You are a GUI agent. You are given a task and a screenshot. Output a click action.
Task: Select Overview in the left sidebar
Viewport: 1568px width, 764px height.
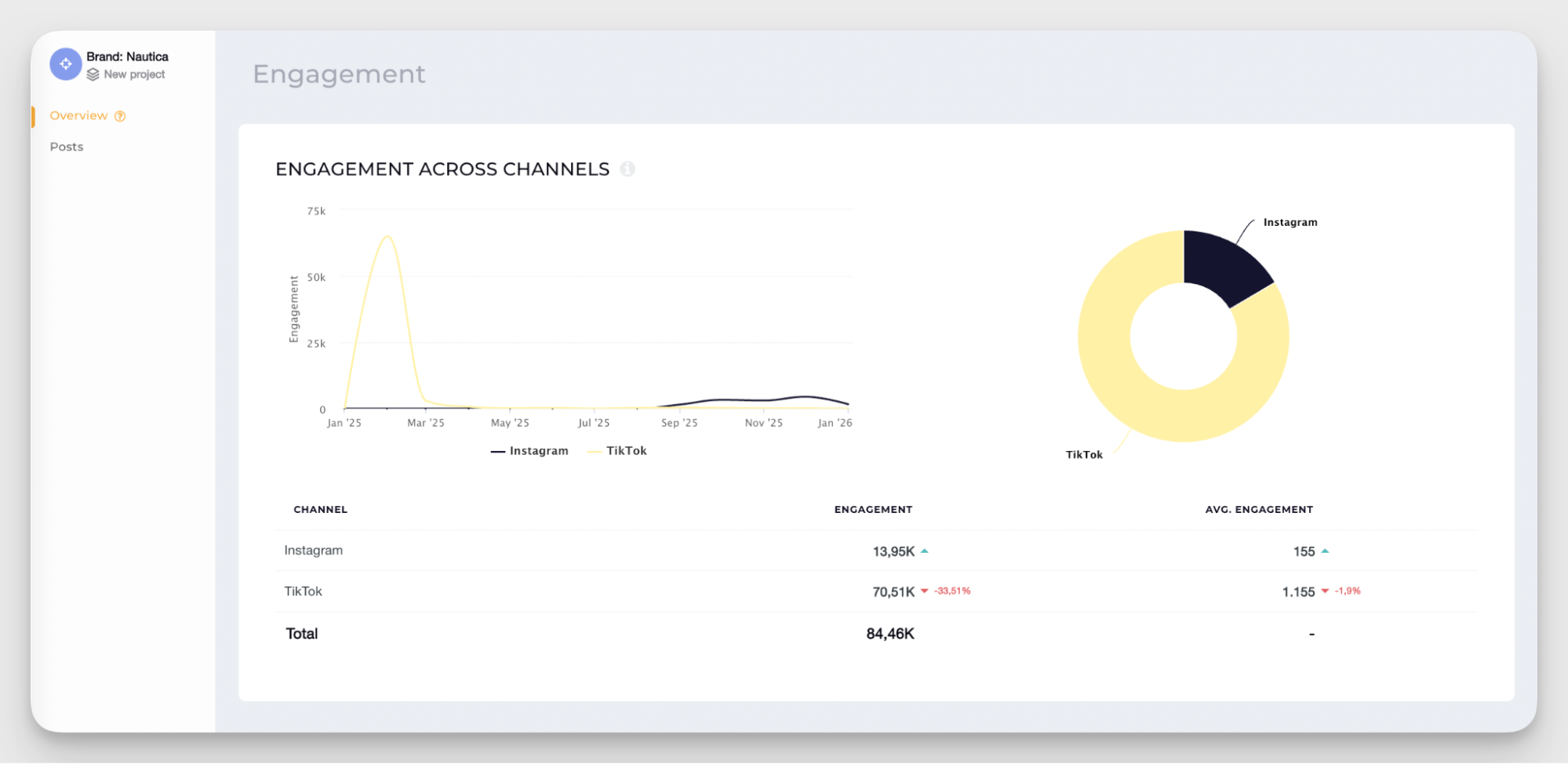click(x=79, y=115)
